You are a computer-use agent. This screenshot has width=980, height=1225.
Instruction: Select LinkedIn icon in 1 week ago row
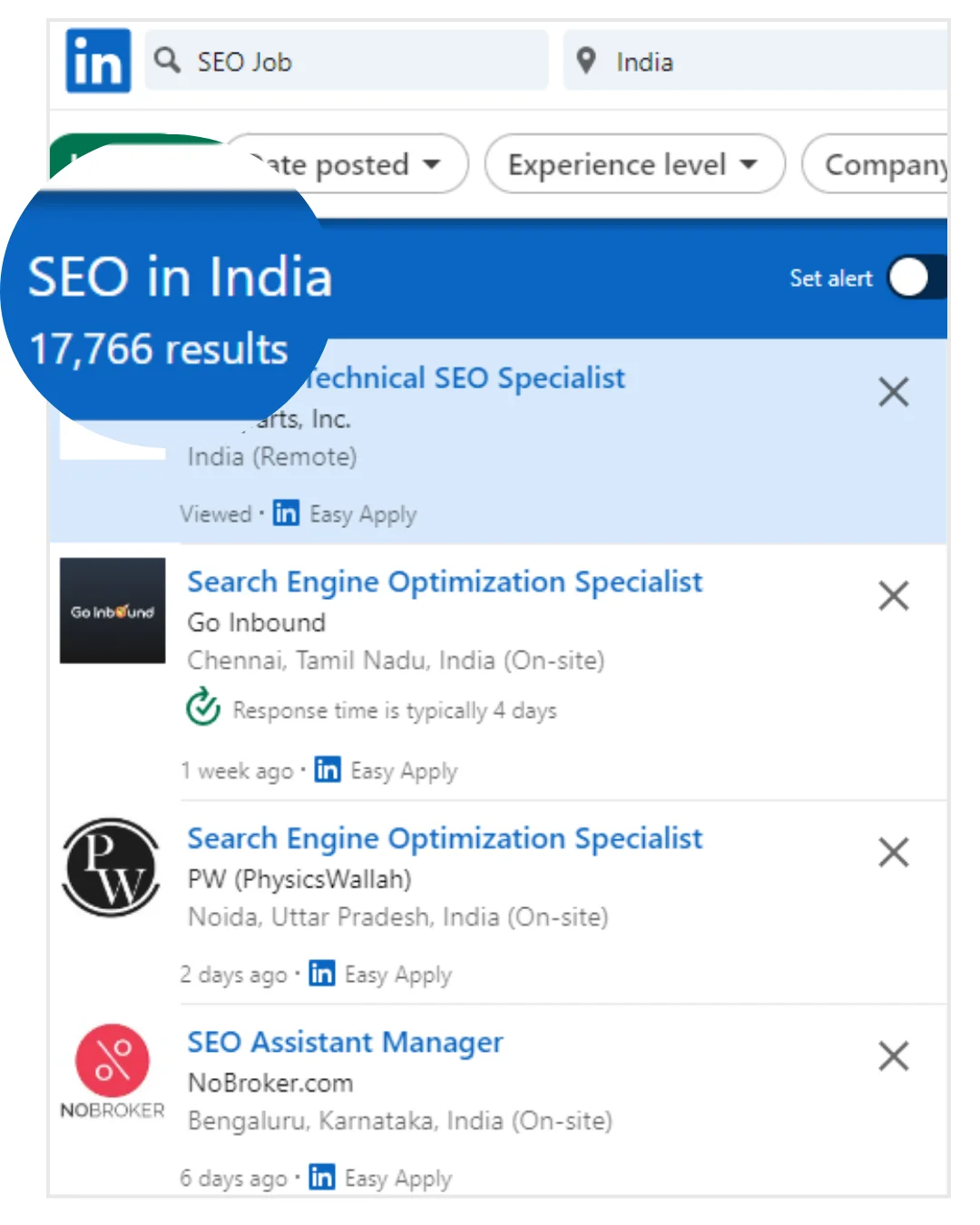coord(328,769)
